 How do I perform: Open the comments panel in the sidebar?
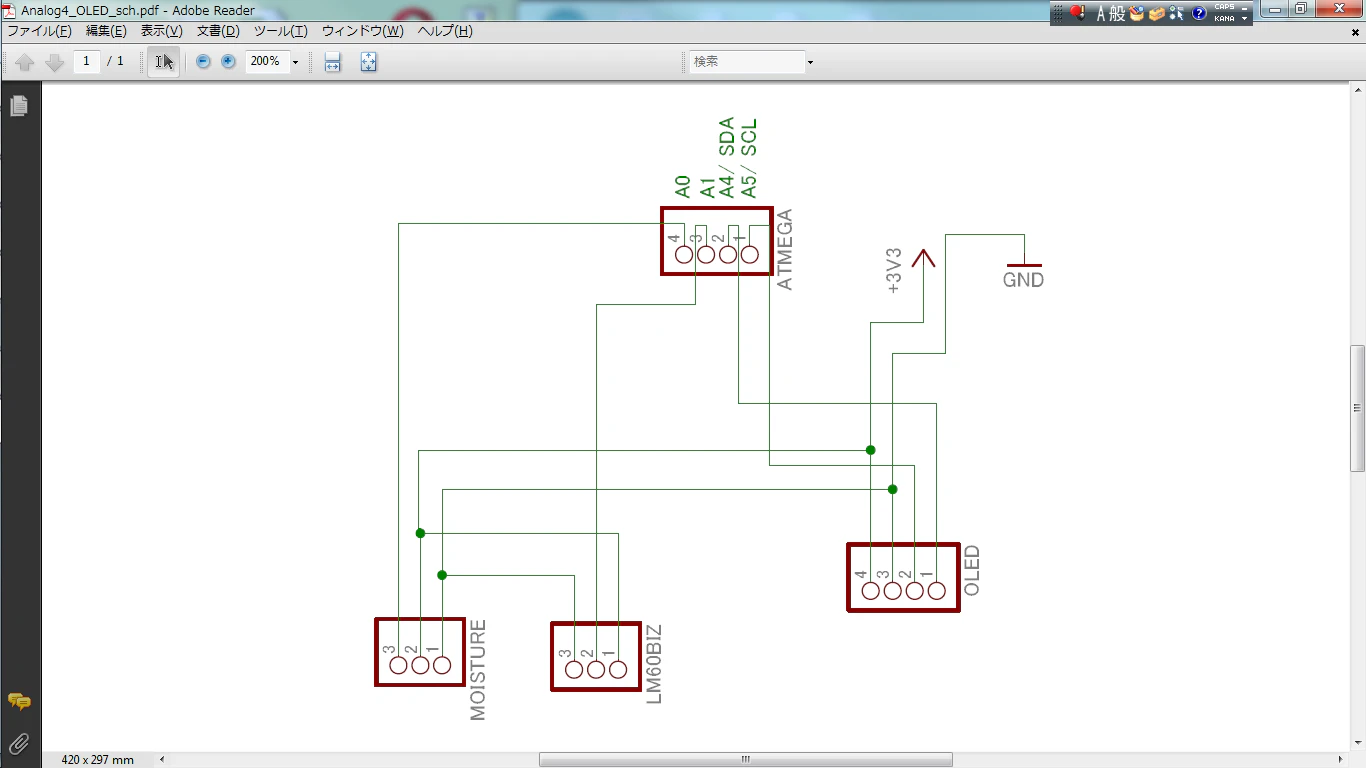(18, 701)
